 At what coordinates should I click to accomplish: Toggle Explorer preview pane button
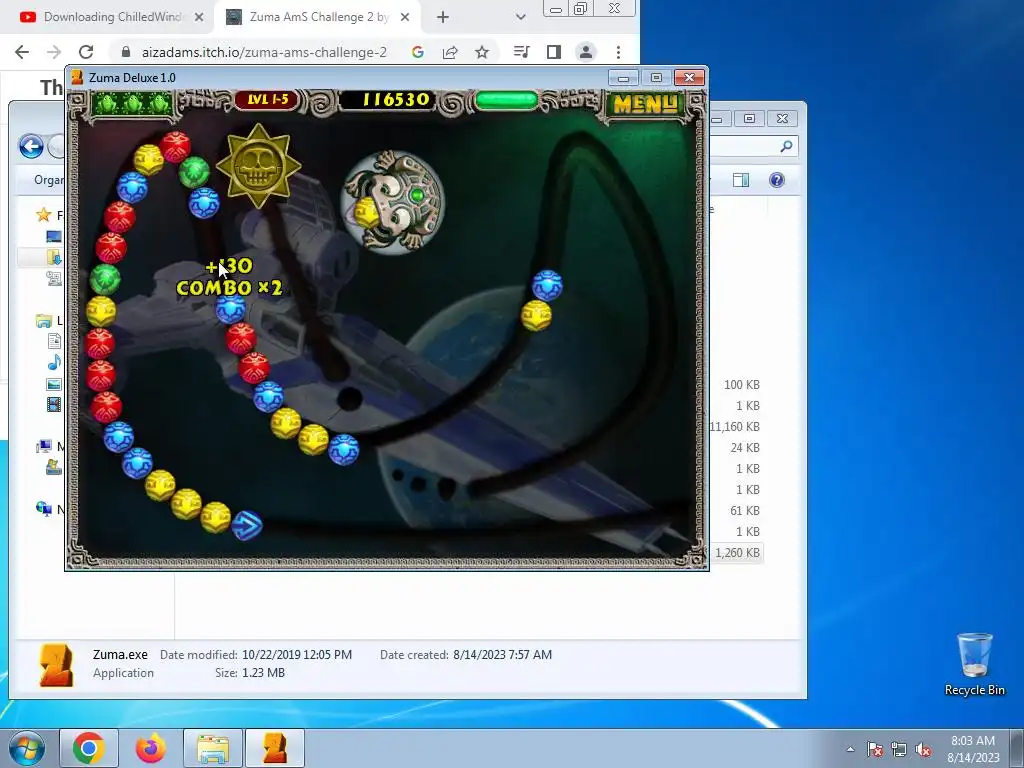click(741, 180)
